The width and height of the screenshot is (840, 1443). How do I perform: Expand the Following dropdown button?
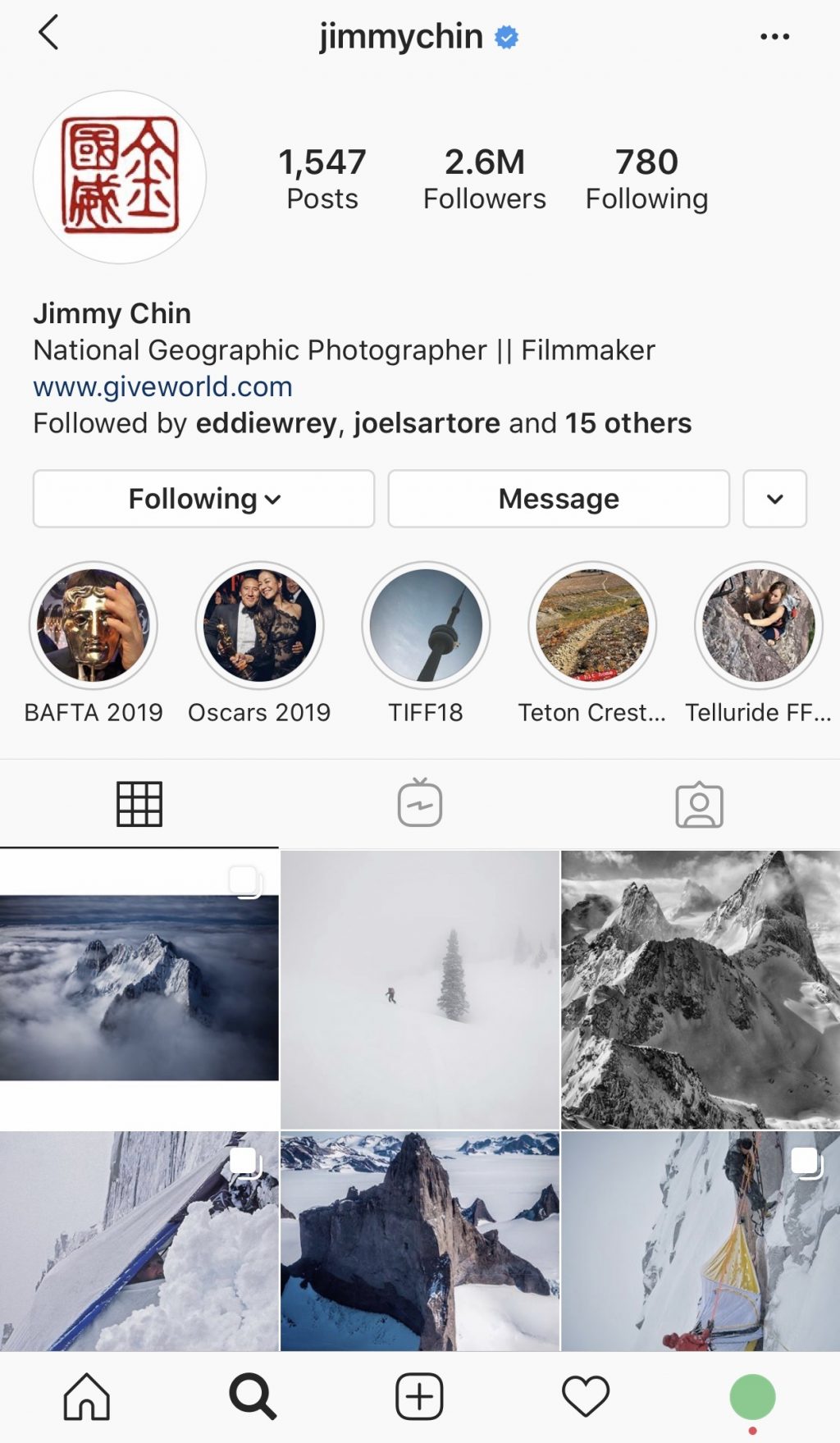203,499
